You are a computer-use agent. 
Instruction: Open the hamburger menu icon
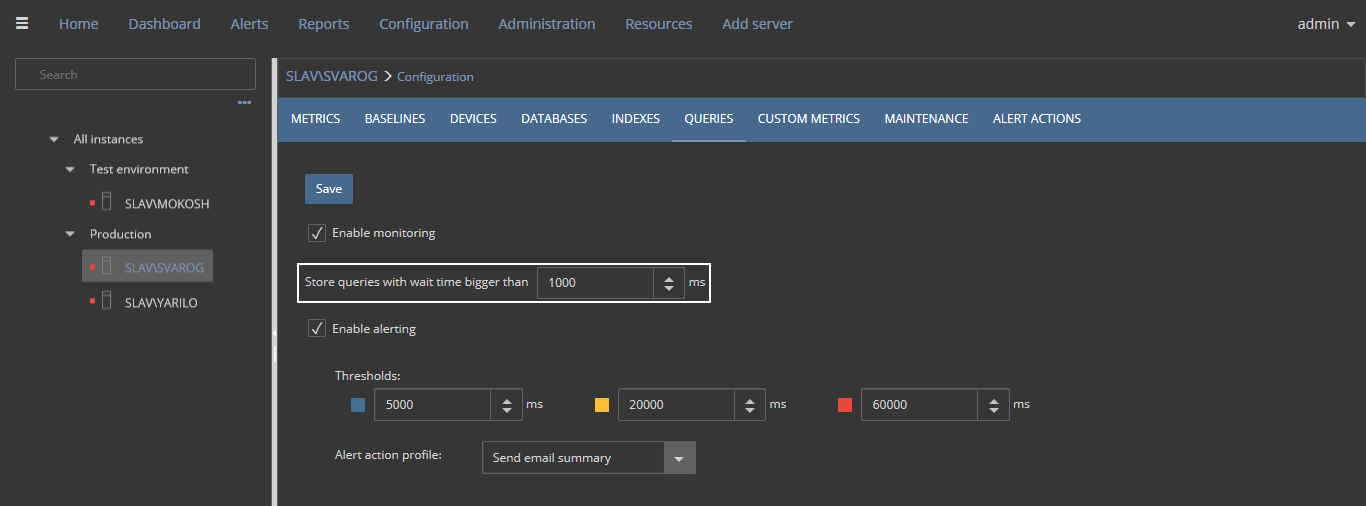22,24
